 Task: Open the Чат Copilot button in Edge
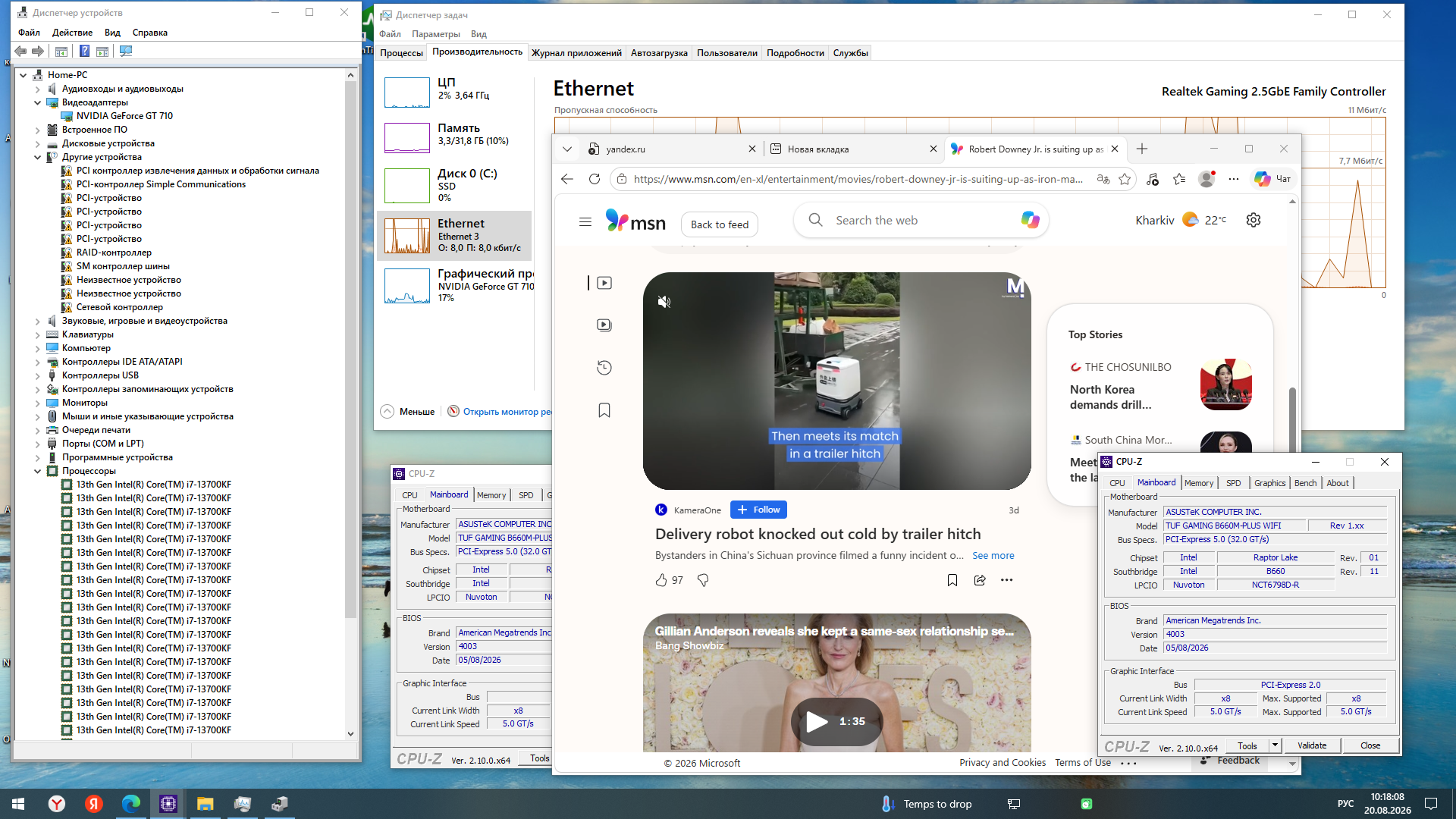coord(1273,179)
